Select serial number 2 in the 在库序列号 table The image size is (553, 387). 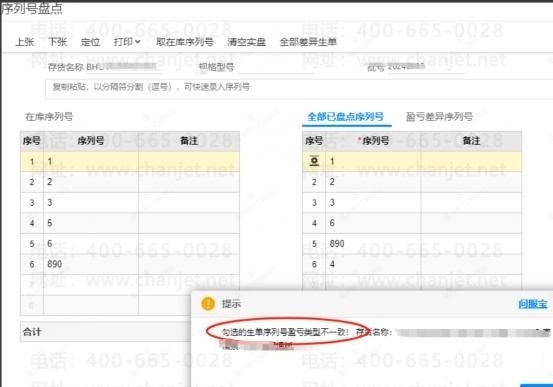coord(91,182)
